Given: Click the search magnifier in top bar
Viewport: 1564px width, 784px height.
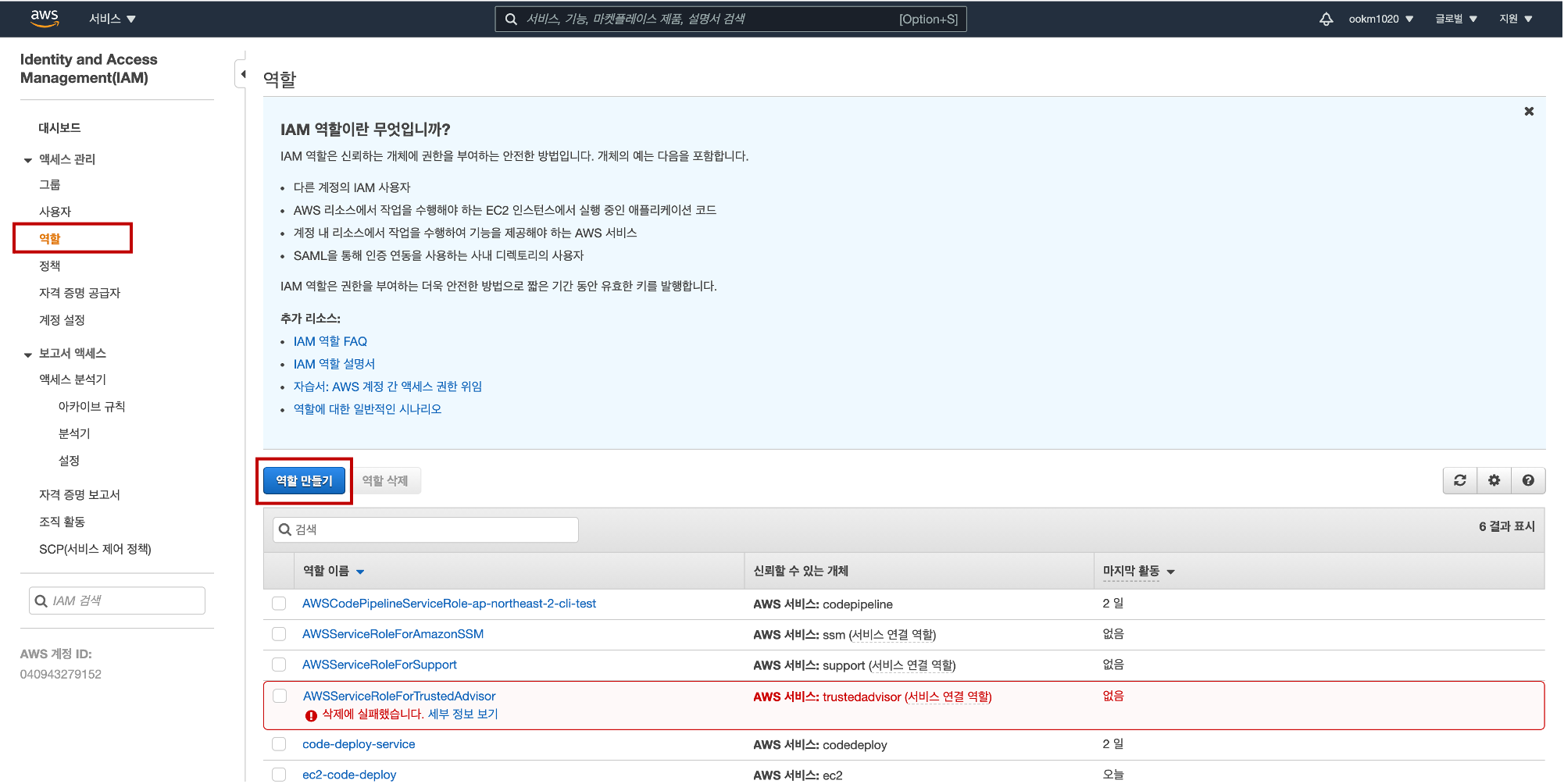Looking at the screenshot, I should (x=511, y=19).
